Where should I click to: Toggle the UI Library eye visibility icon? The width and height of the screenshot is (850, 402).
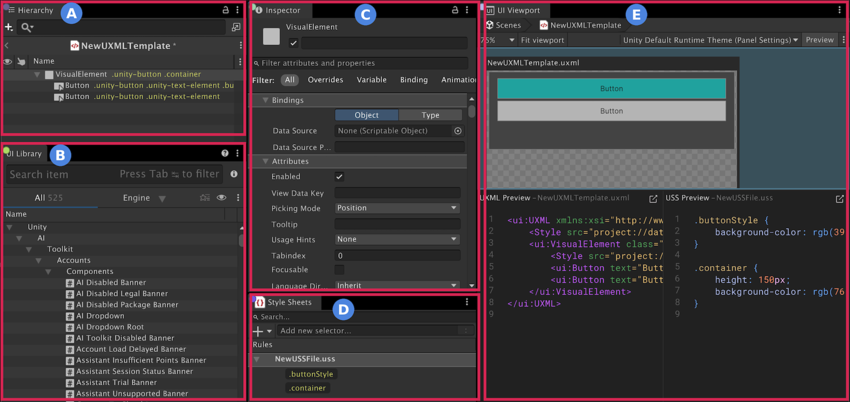221,198
